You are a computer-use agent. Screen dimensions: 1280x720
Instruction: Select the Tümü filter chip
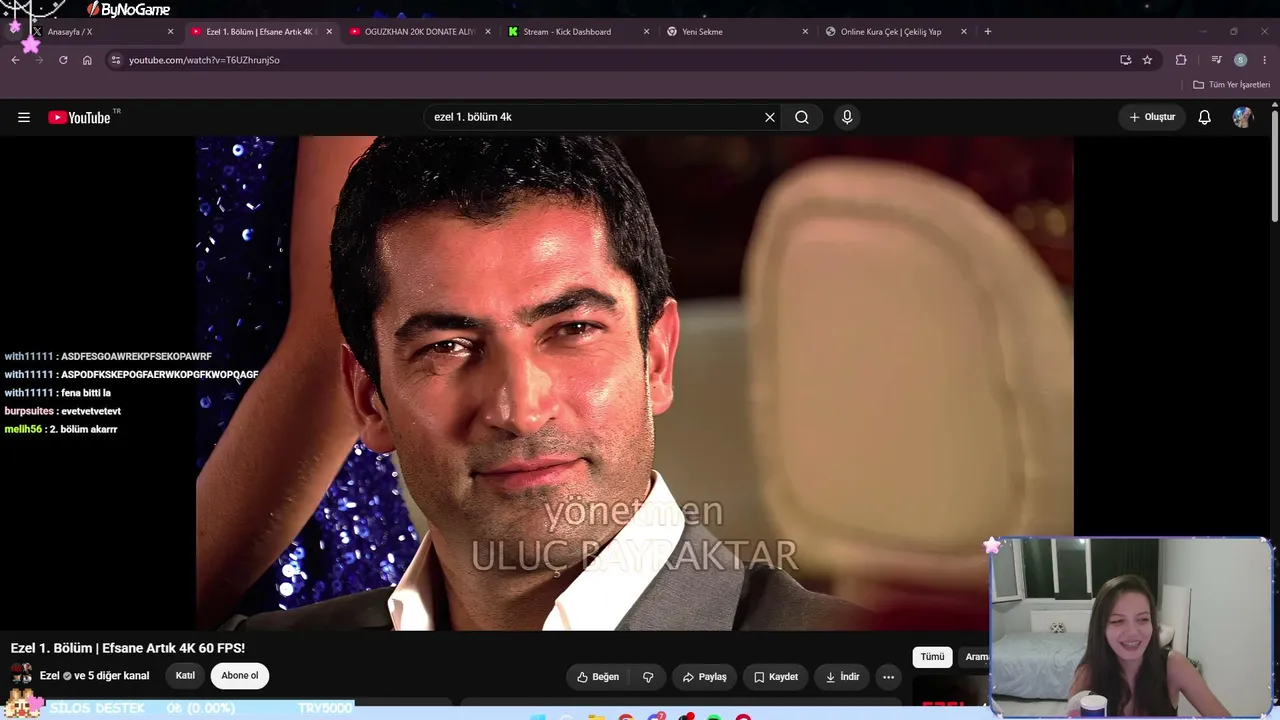coord(932,657)
